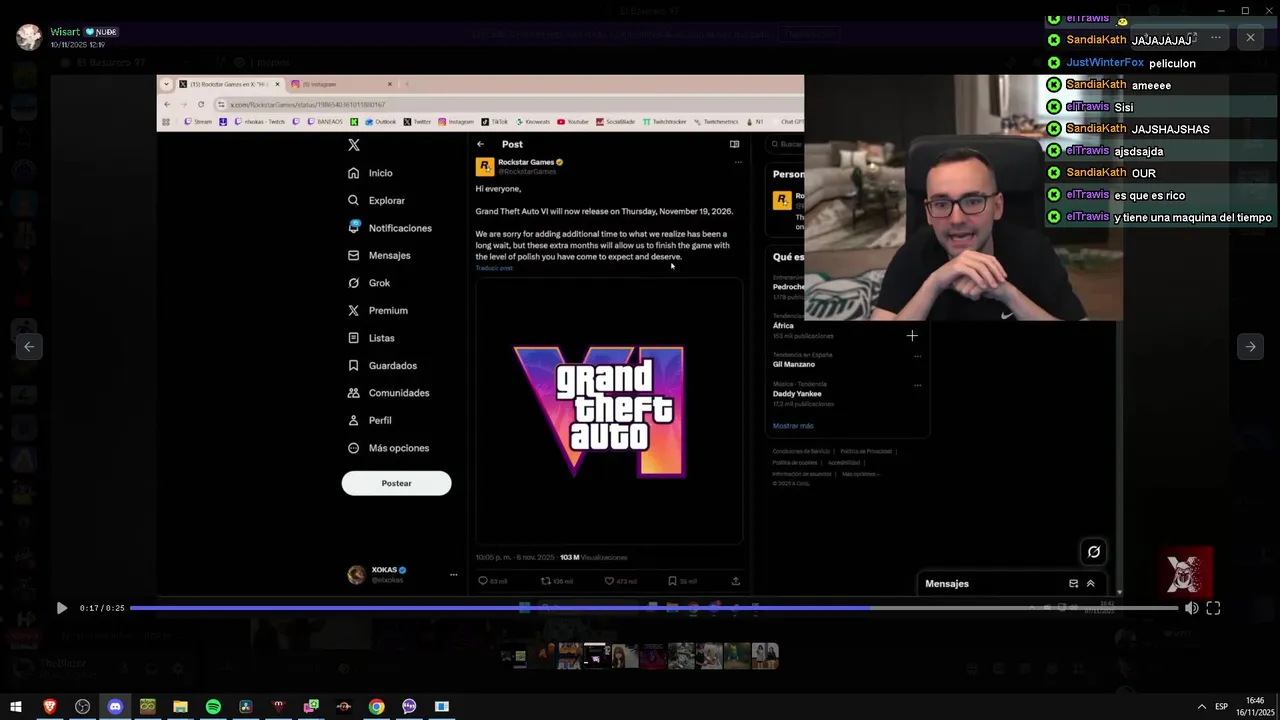Open Brave browser from the taskbar
This screenshot has width=1280, height=720.
pos(50,706)
